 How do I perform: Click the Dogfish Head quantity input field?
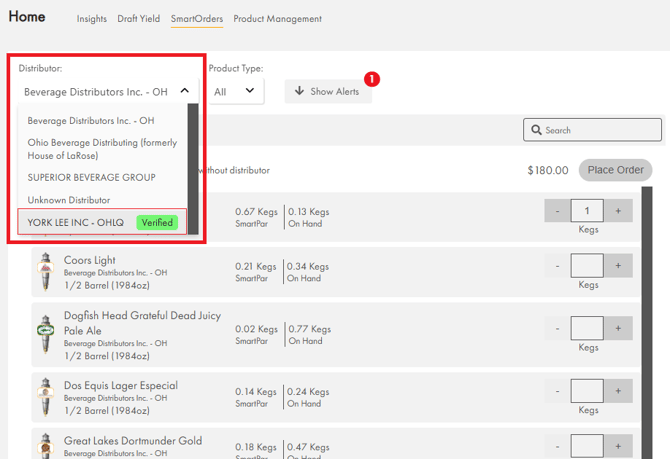click(587, 328)
